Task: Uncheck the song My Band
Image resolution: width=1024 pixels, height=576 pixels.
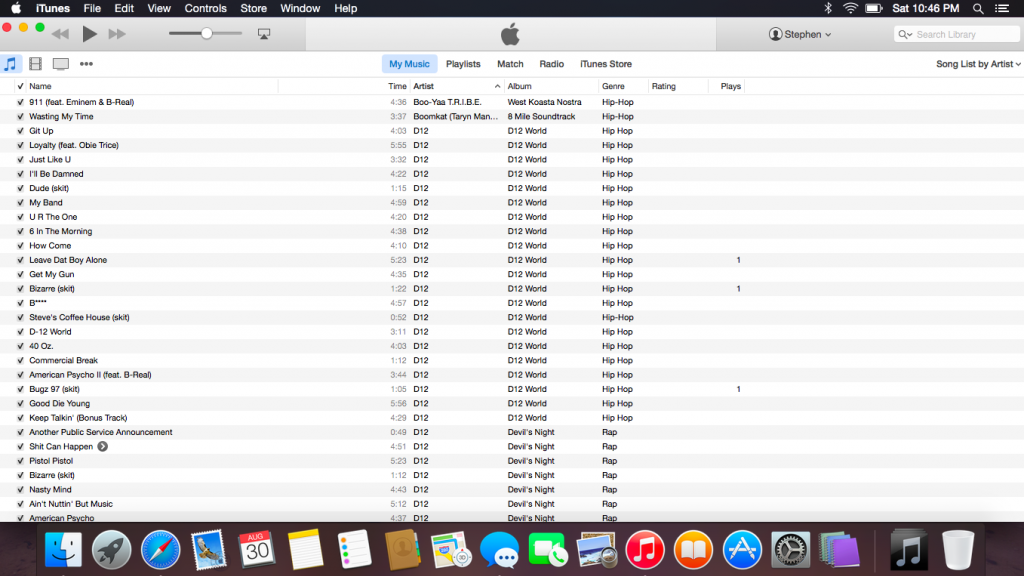Action: click(20, 202)
